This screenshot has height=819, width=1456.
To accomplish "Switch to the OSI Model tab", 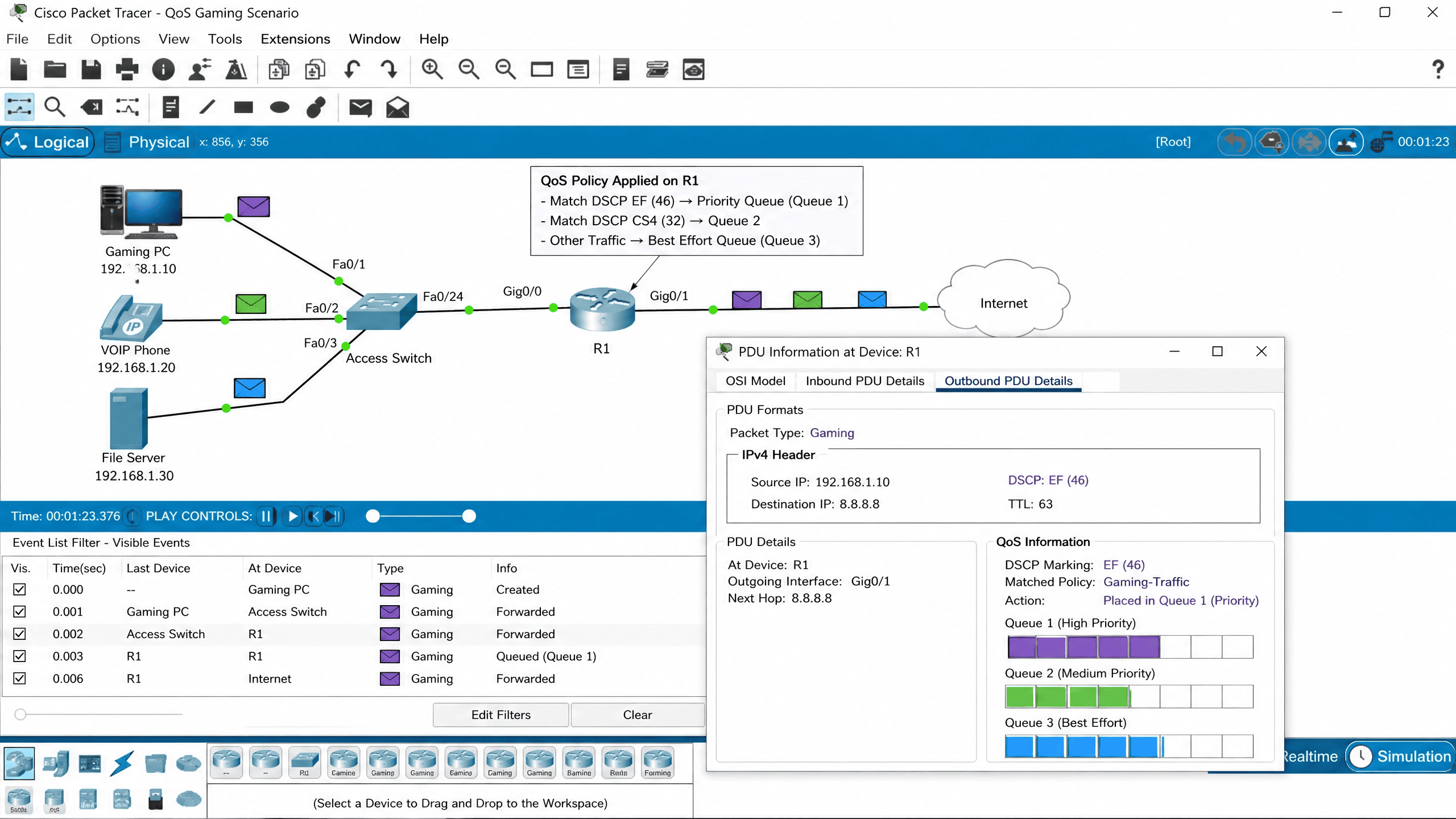I will point(755,381).
